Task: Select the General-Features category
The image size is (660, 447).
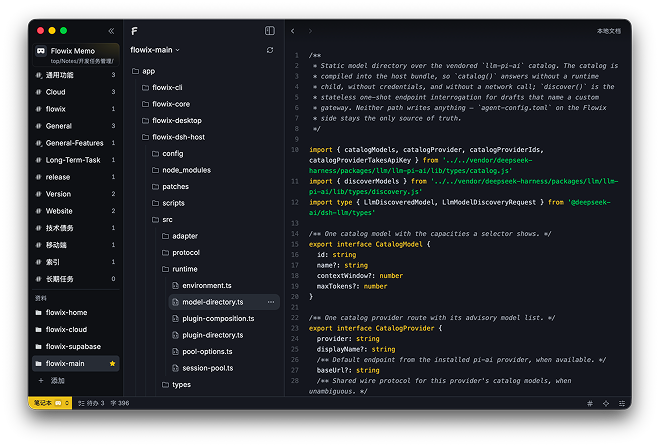Action: [x=76, y=143]
